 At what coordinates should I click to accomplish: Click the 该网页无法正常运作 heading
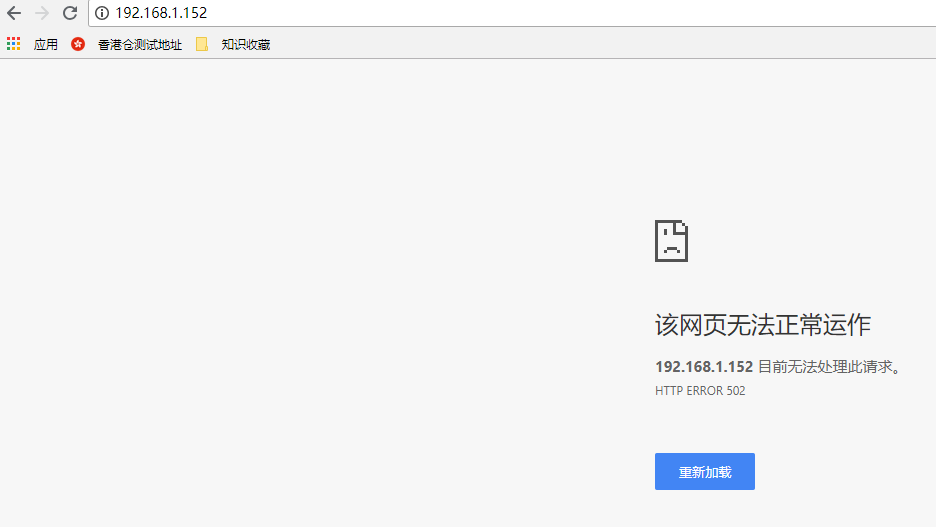pos(762,325)
